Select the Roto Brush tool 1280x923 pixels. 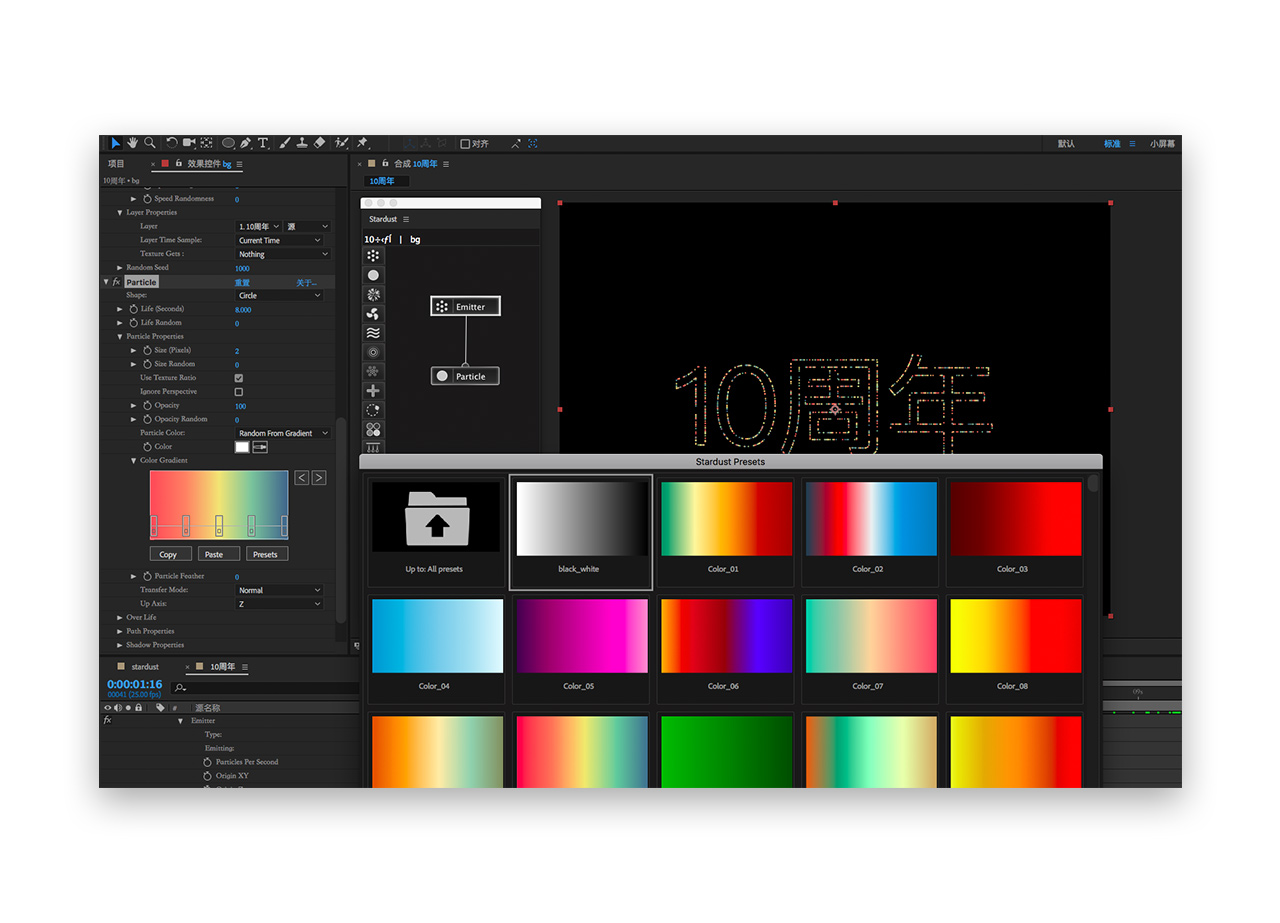342,143
